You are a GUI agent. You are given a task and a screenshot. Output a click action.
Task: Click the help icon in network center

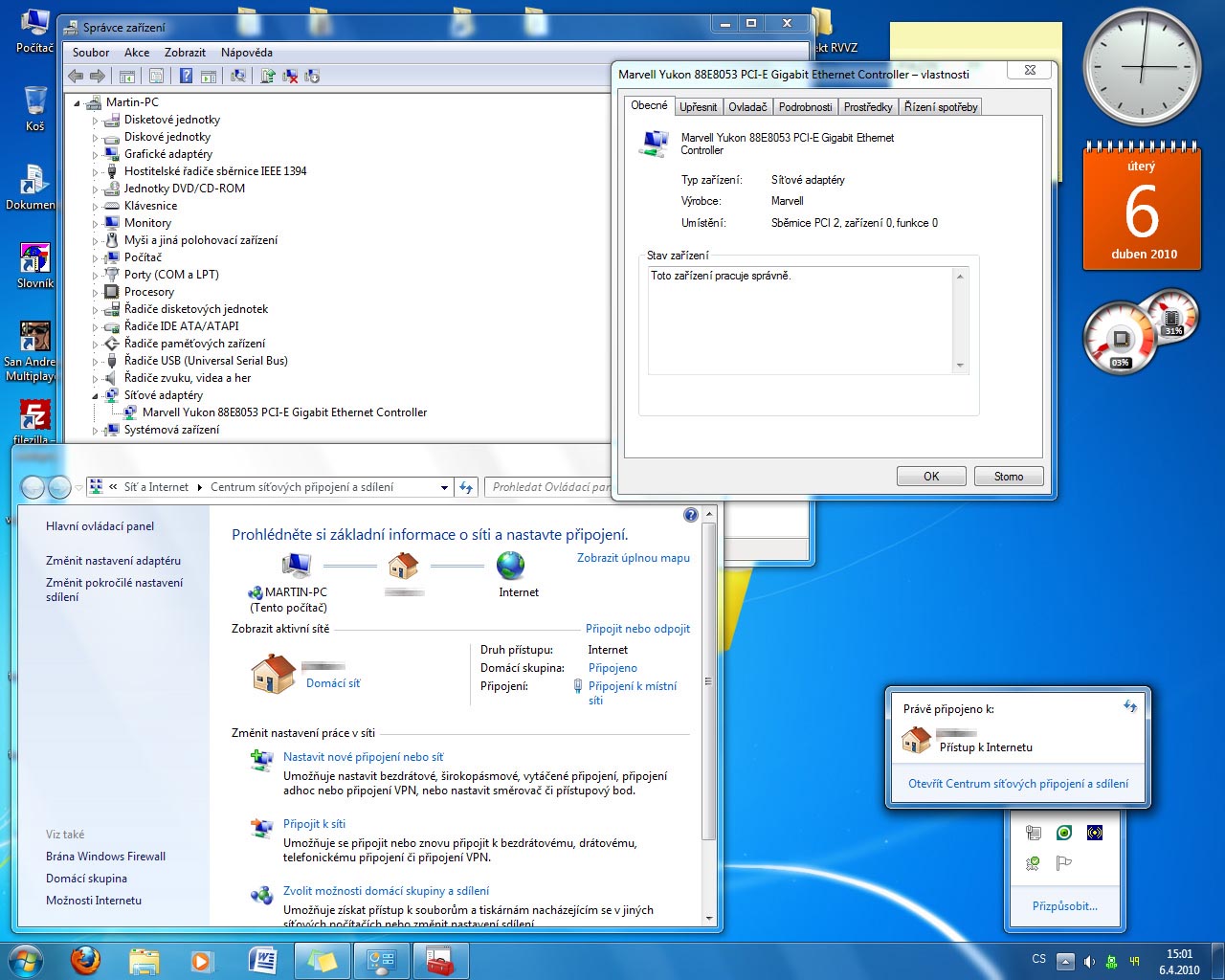pyautogui.click(x=691, y=515)
